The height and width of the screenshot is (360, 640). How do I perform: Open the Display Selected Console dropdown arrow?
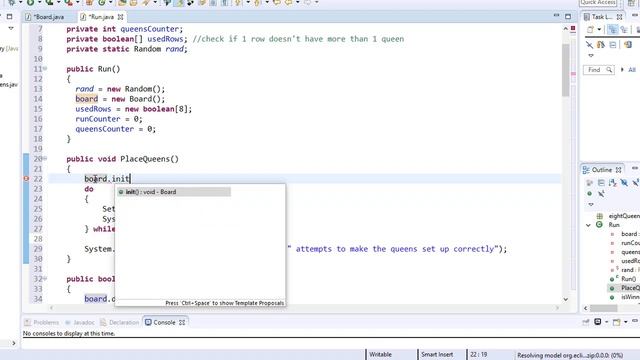click(606, 322)
